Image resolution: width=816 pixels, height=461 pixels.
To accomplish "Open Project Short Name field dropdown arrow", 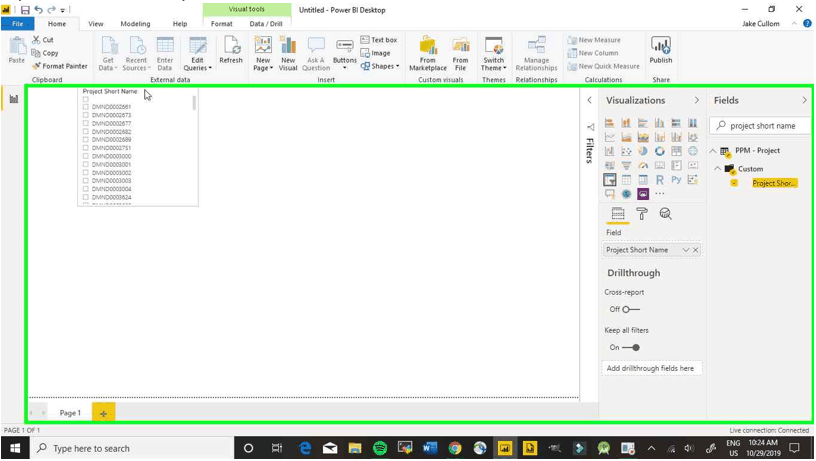I will pyautogui.click(x=685, y=250).
